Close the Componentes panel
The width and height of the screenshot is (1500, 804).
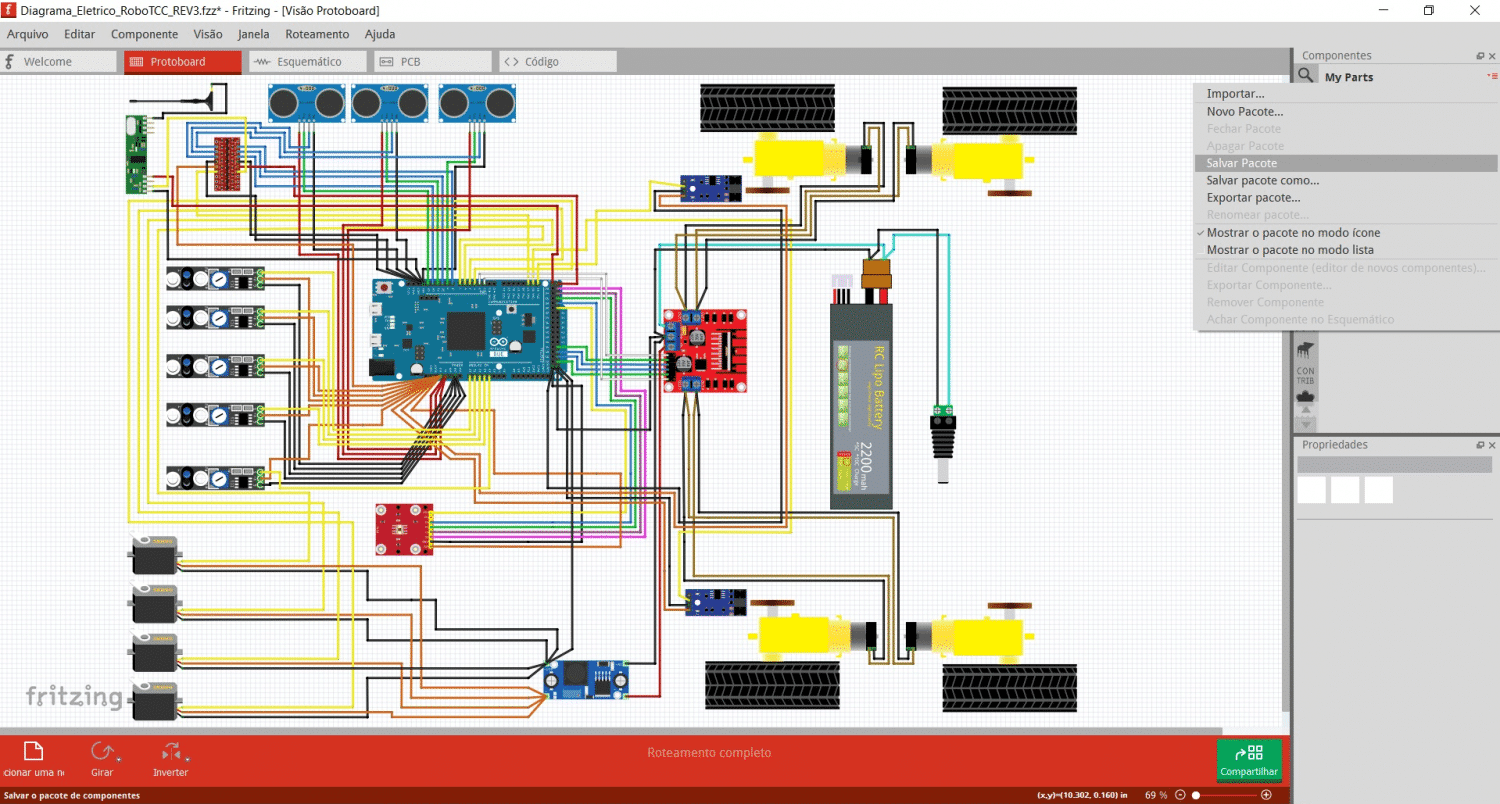click(1493, 56)
